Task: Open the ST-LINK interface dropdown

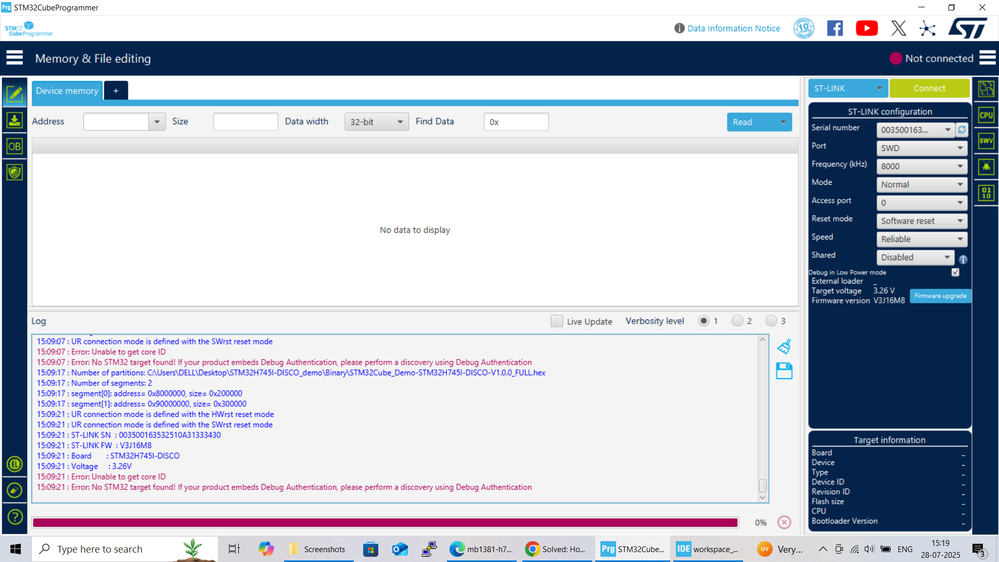Action: click(x=847, y=88)
